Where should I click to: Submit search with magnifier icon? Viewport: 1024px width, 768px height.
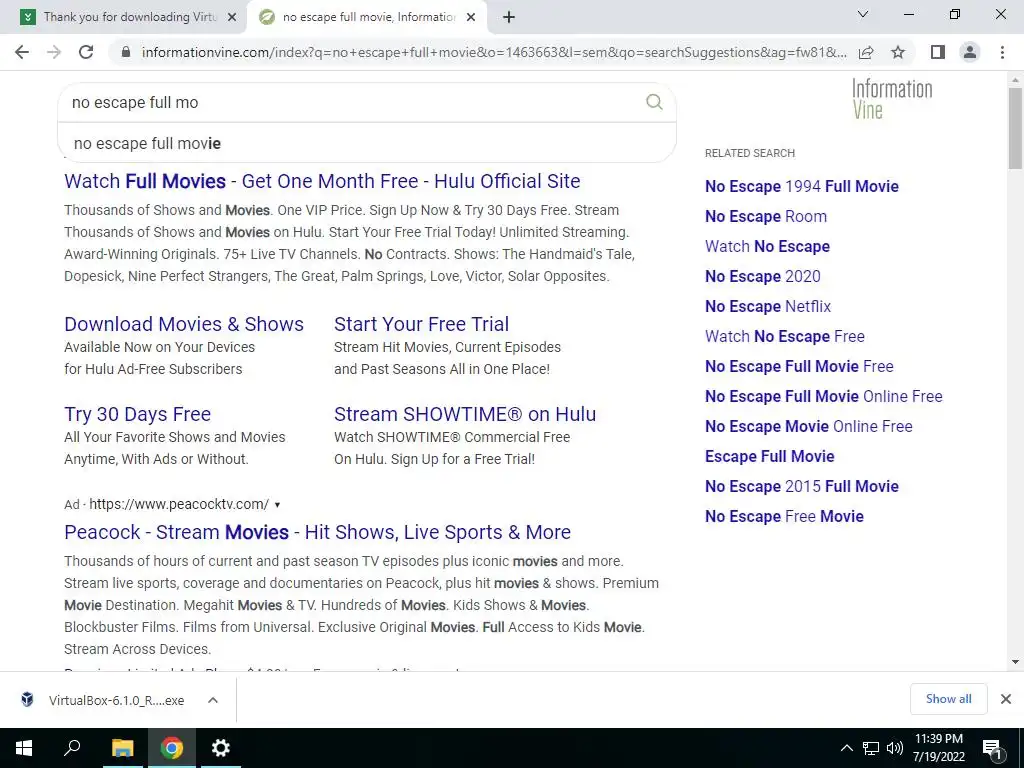654,102
